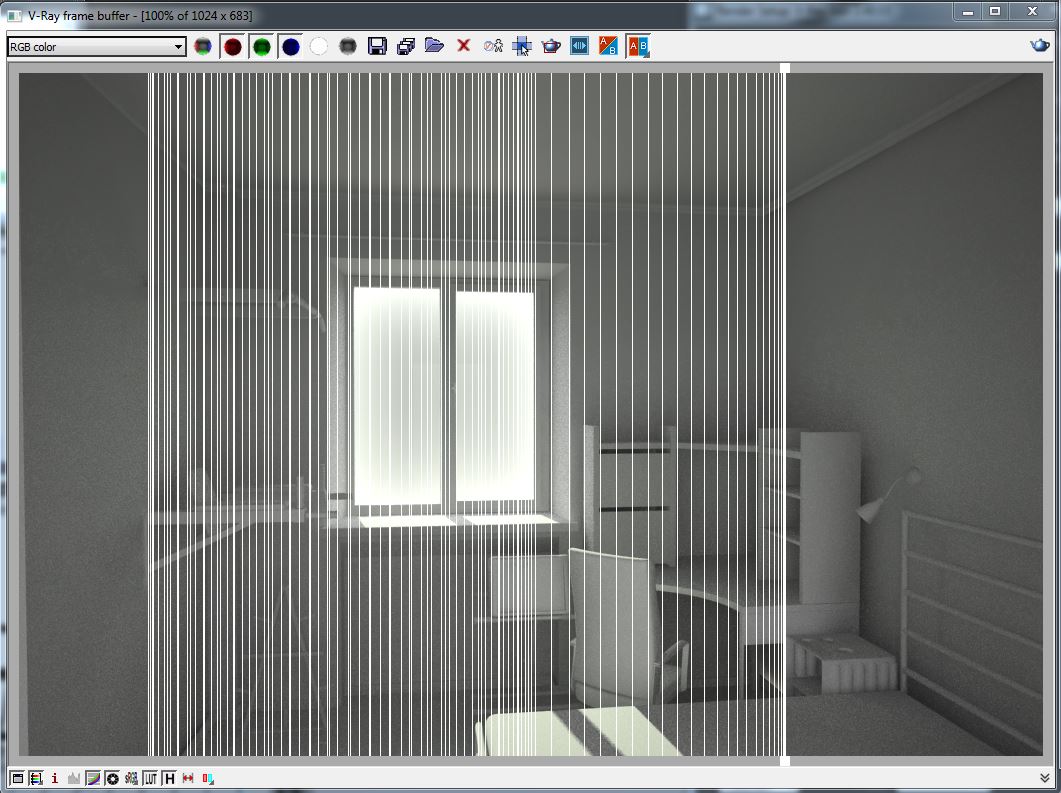
Task: Click the teapot icon at toolbar's right end
Action: point(1040,46)
